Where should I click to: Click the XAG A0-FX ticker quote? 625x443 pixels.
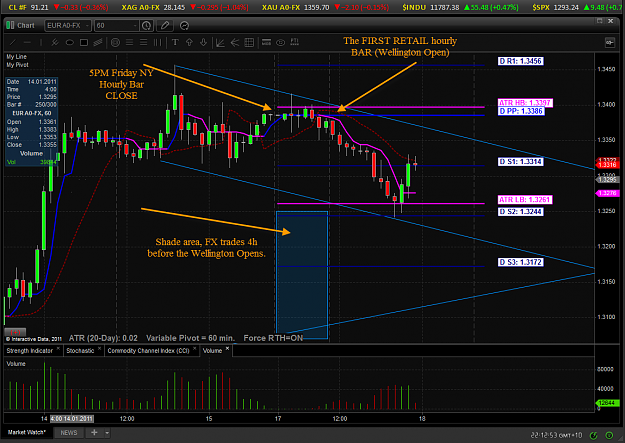coord(185,7)
